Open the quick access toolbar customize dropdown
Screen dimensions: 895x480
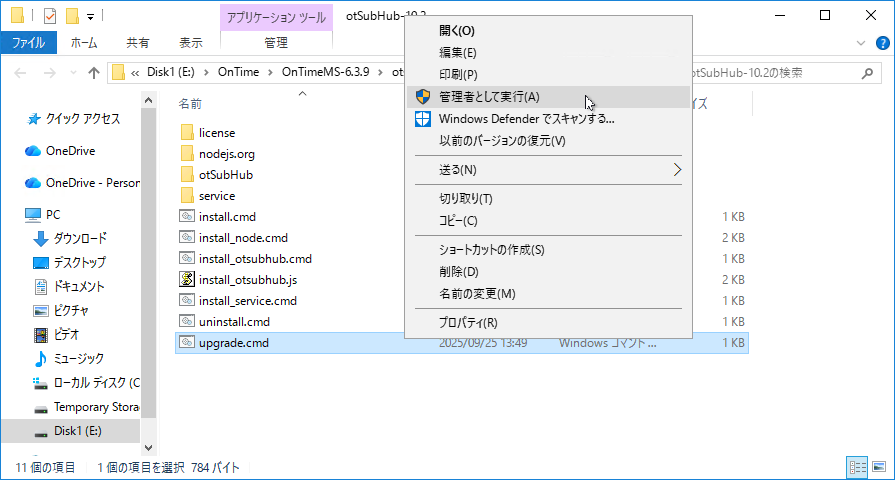pyautogui.click(x=90, y=17)
